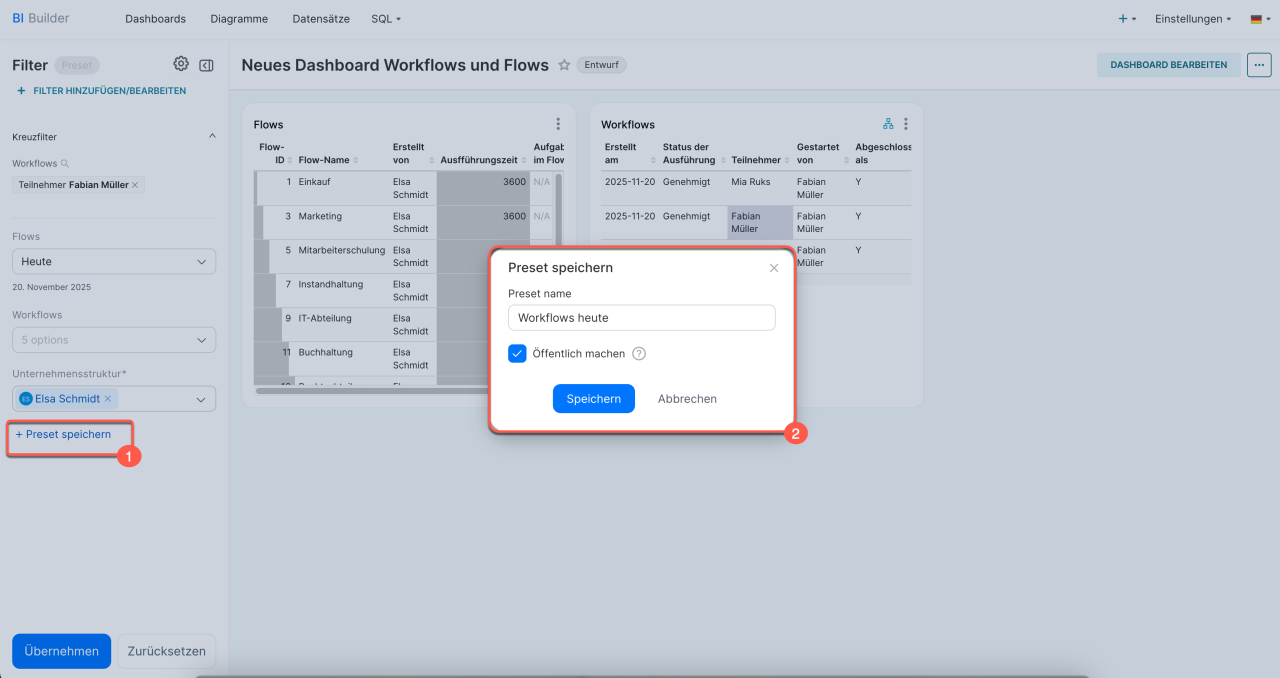This screenshot has width=1280, height=678.
Task: Collapse the filter sidebar panel
Action: click(x=206, y=65)
